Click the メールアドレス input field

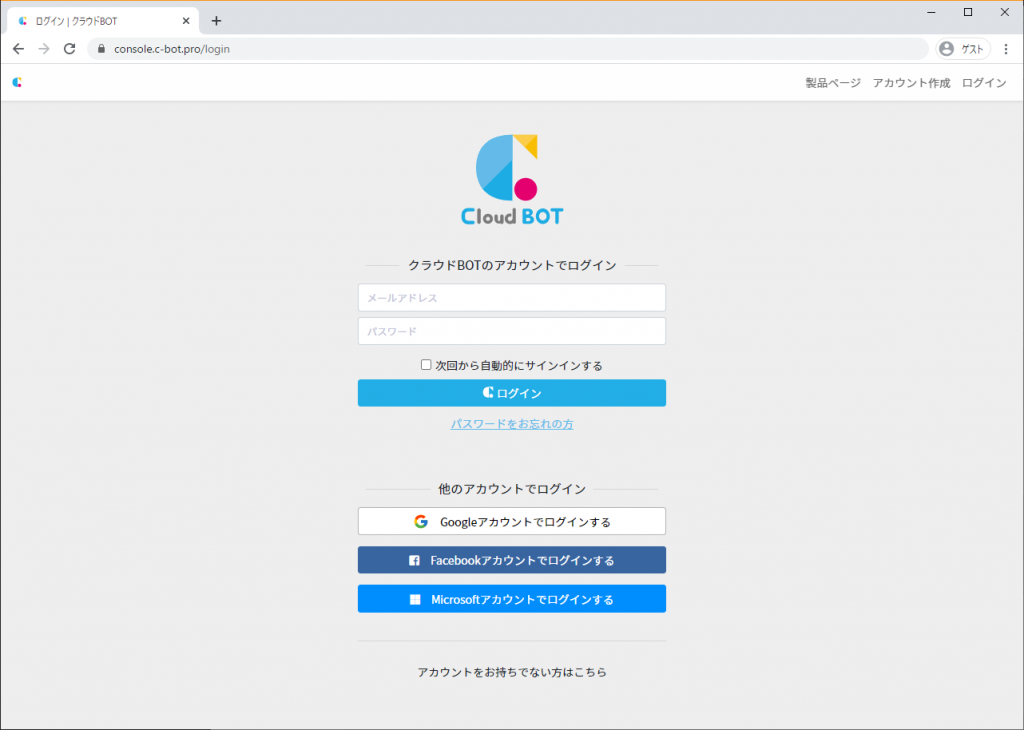click(x=511, y=298)
